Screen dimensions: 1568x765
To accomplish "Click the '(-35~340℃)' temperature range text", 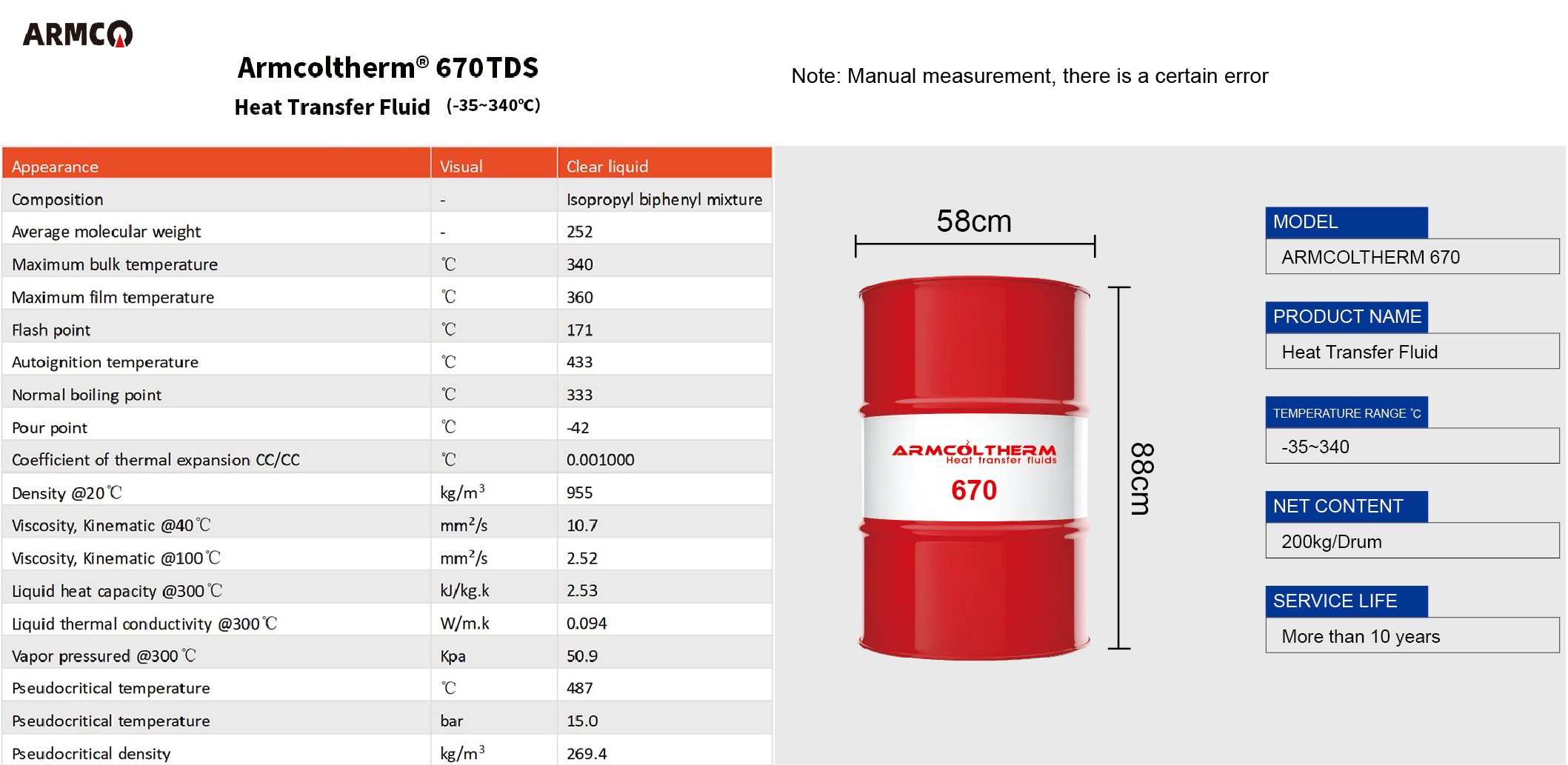I will pos(493,106).
